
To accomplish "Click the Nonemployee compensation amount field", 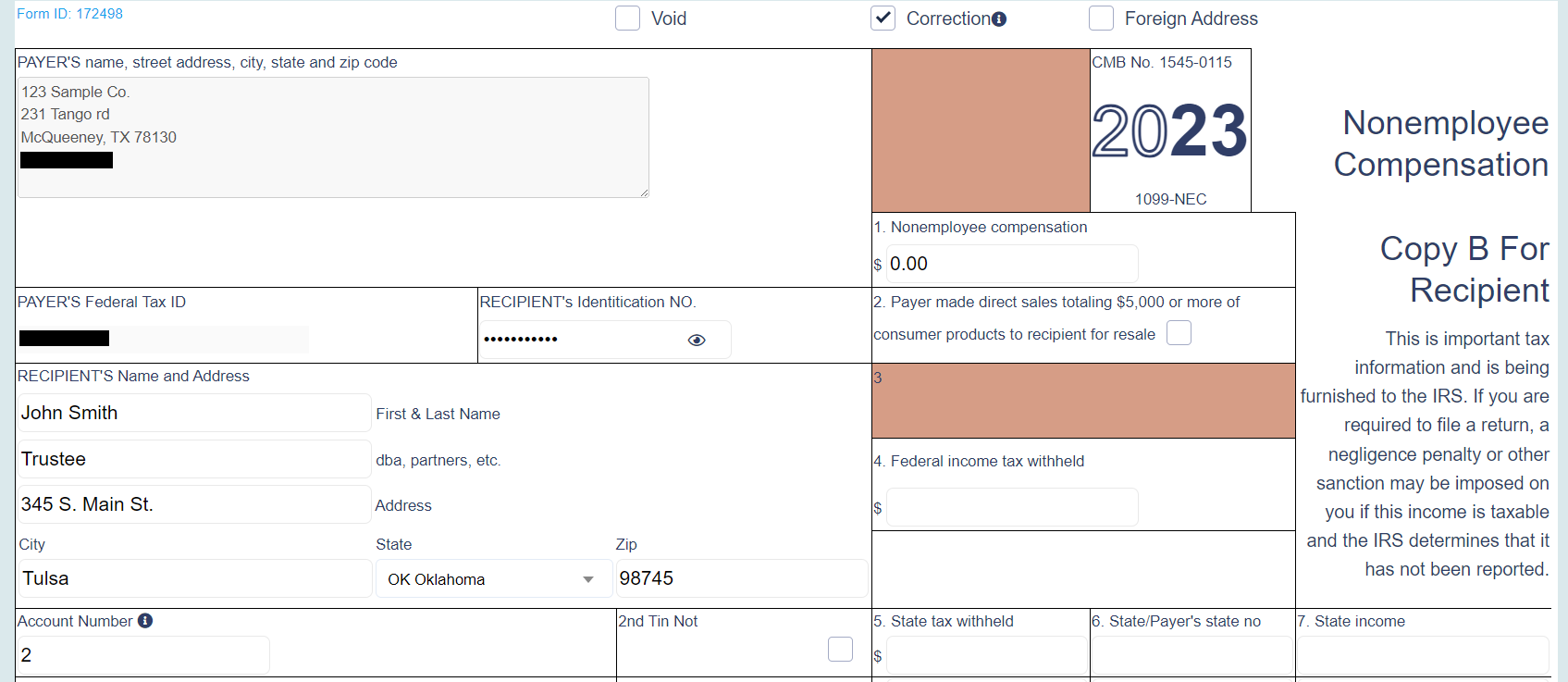I will click(1011, 264).
